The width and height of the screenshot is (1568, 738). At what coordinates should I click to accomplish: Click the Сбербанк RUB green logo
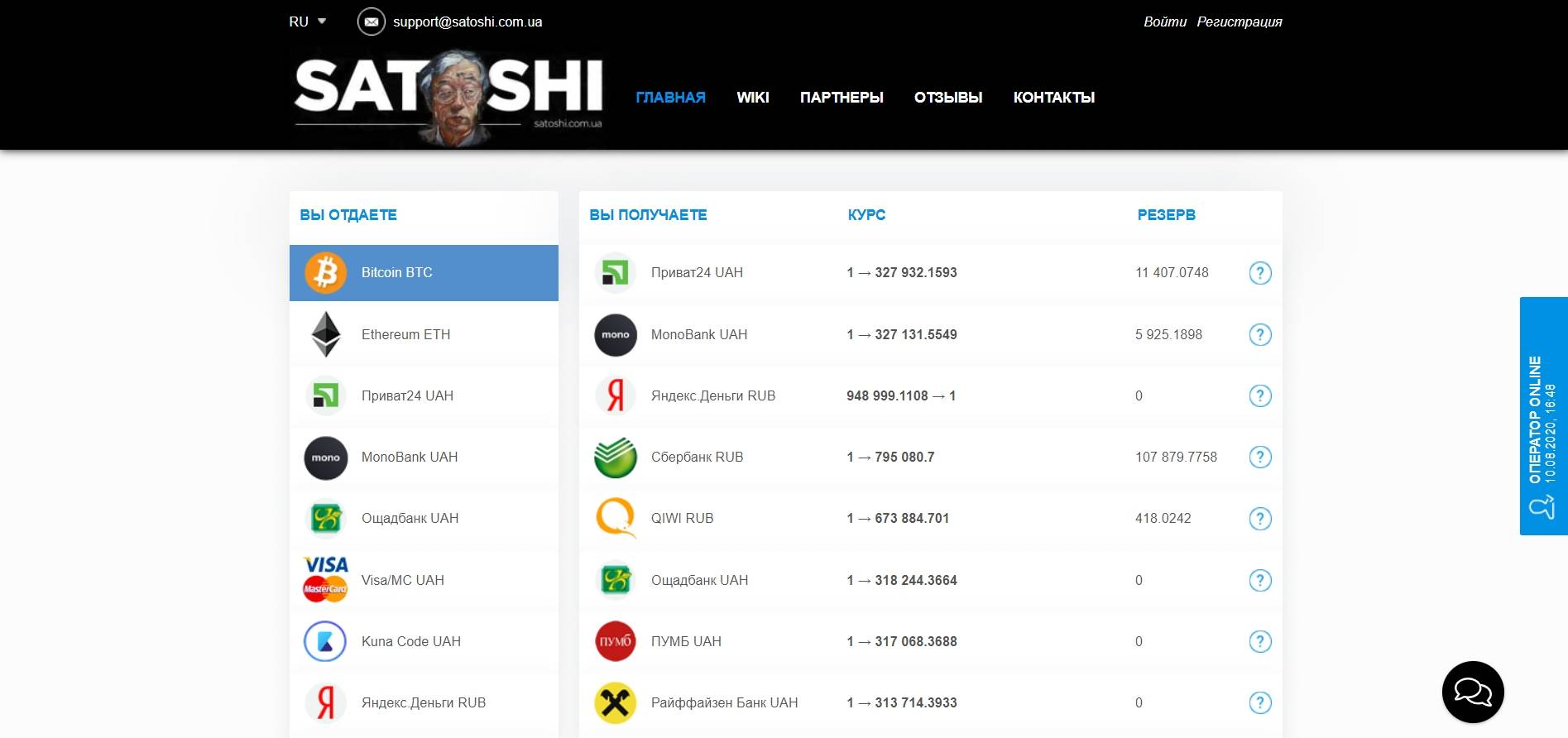tap(615, 458)
